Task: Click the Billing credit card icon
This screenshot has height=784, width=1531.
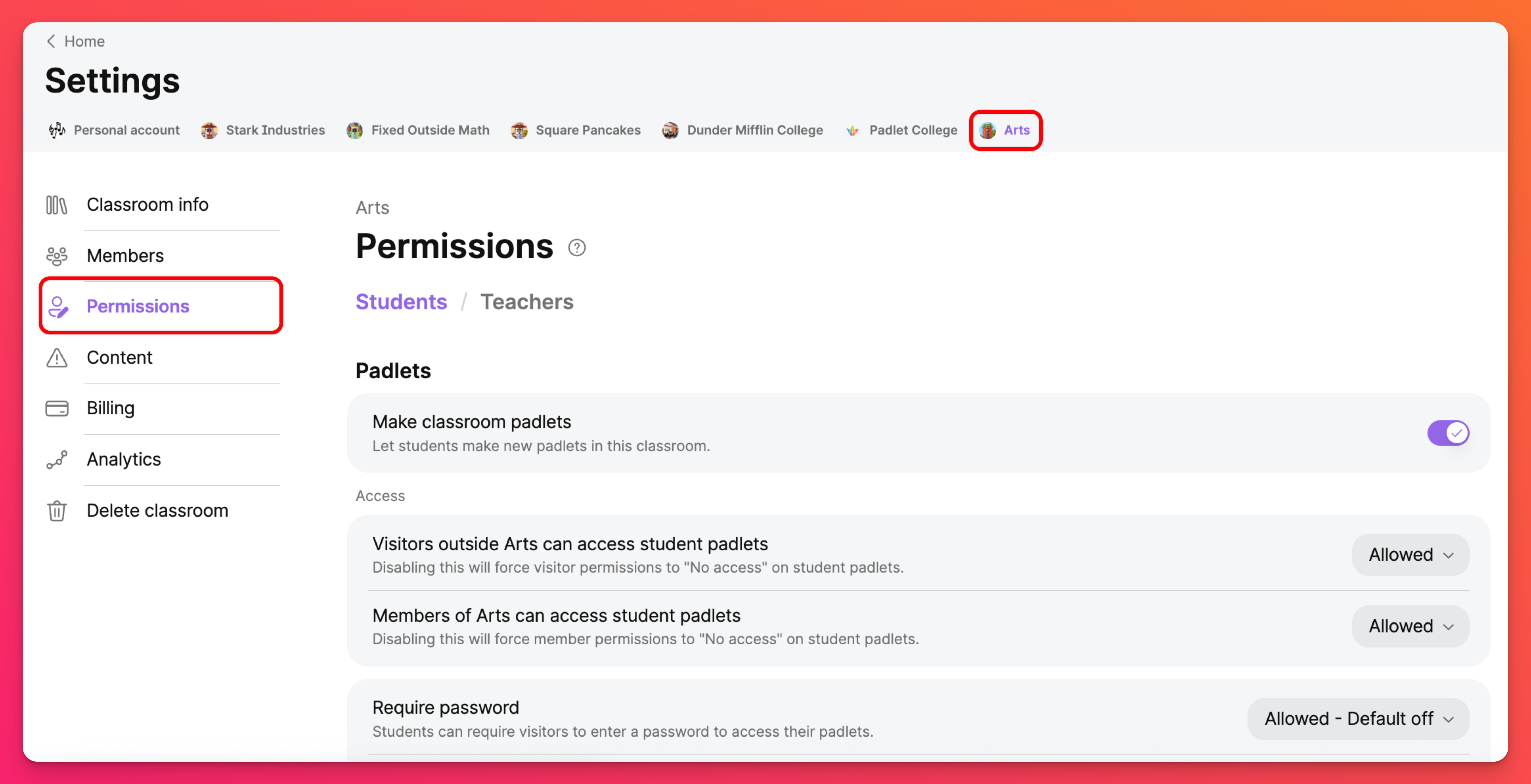Action: 56,409
